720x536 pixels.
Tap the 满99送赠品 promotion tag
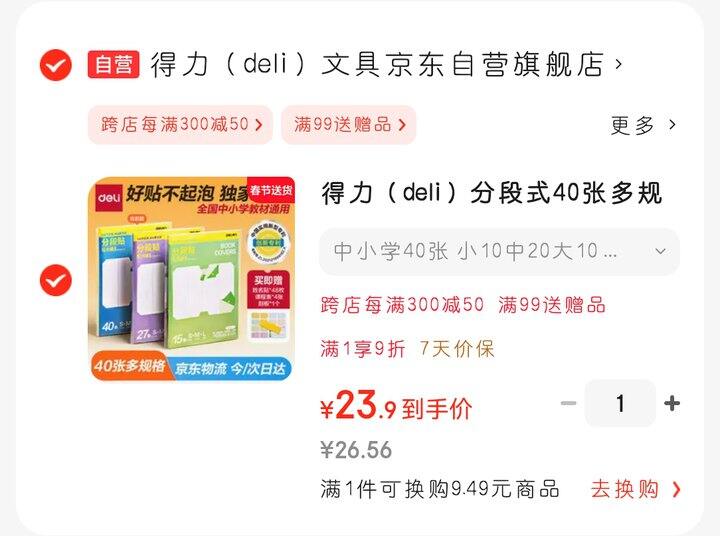coord(349,124)
